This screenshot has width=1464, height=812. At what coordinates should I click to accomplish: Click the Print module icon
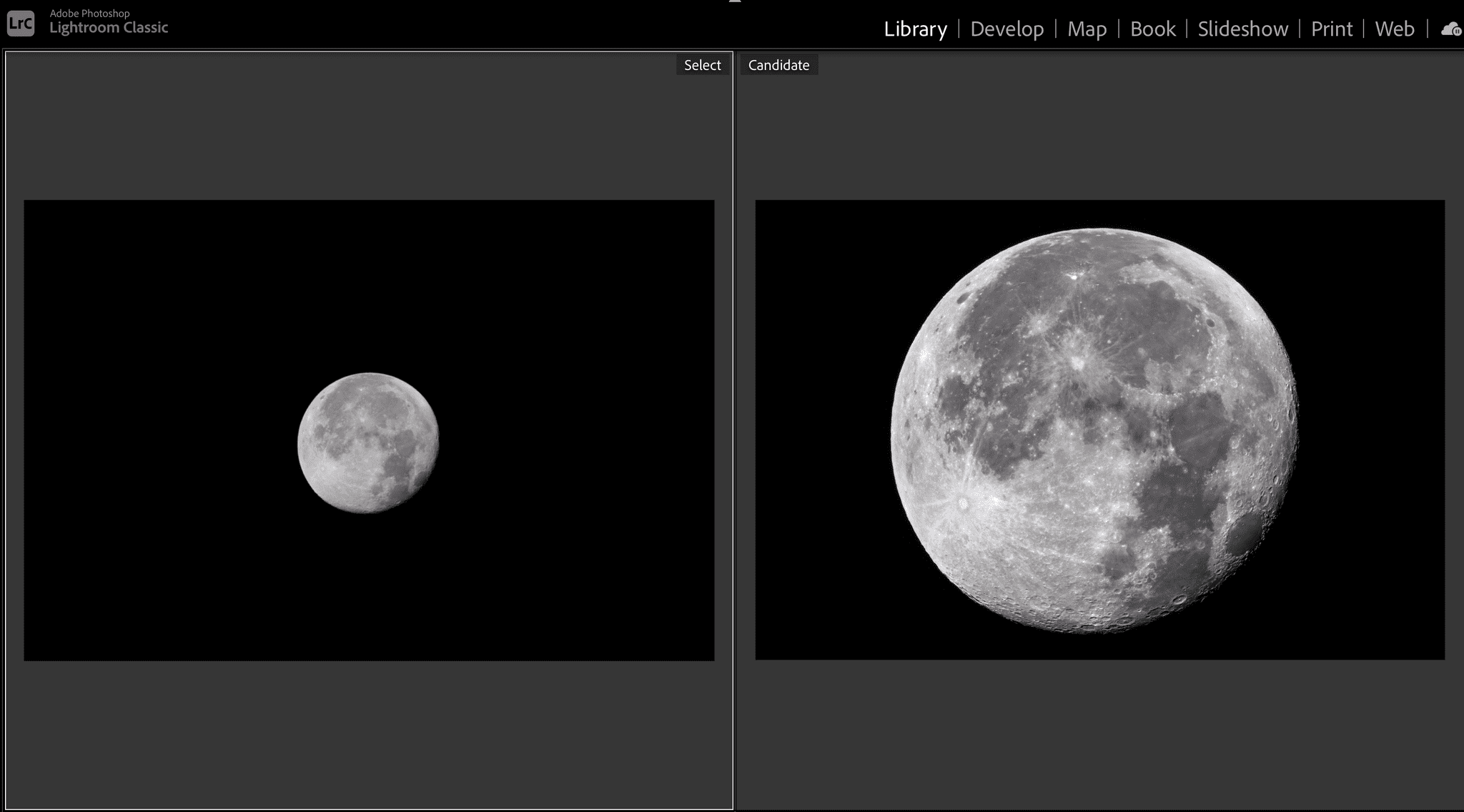point(1332,28)
